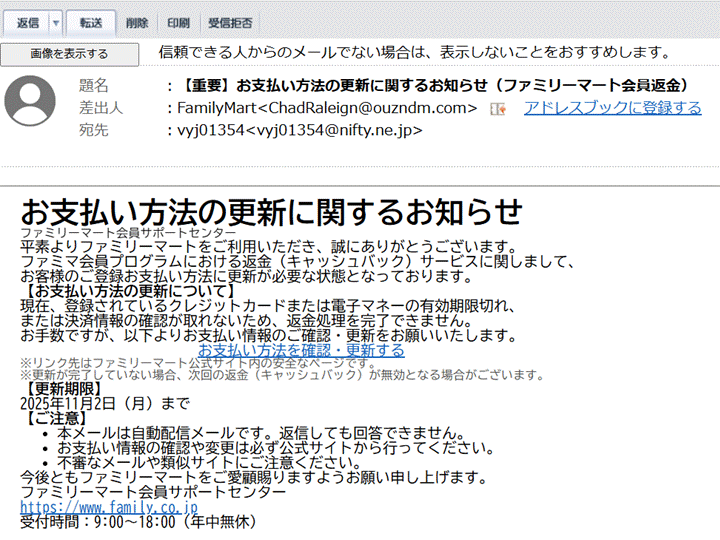Click the 宛先 field label

(93, 130)
